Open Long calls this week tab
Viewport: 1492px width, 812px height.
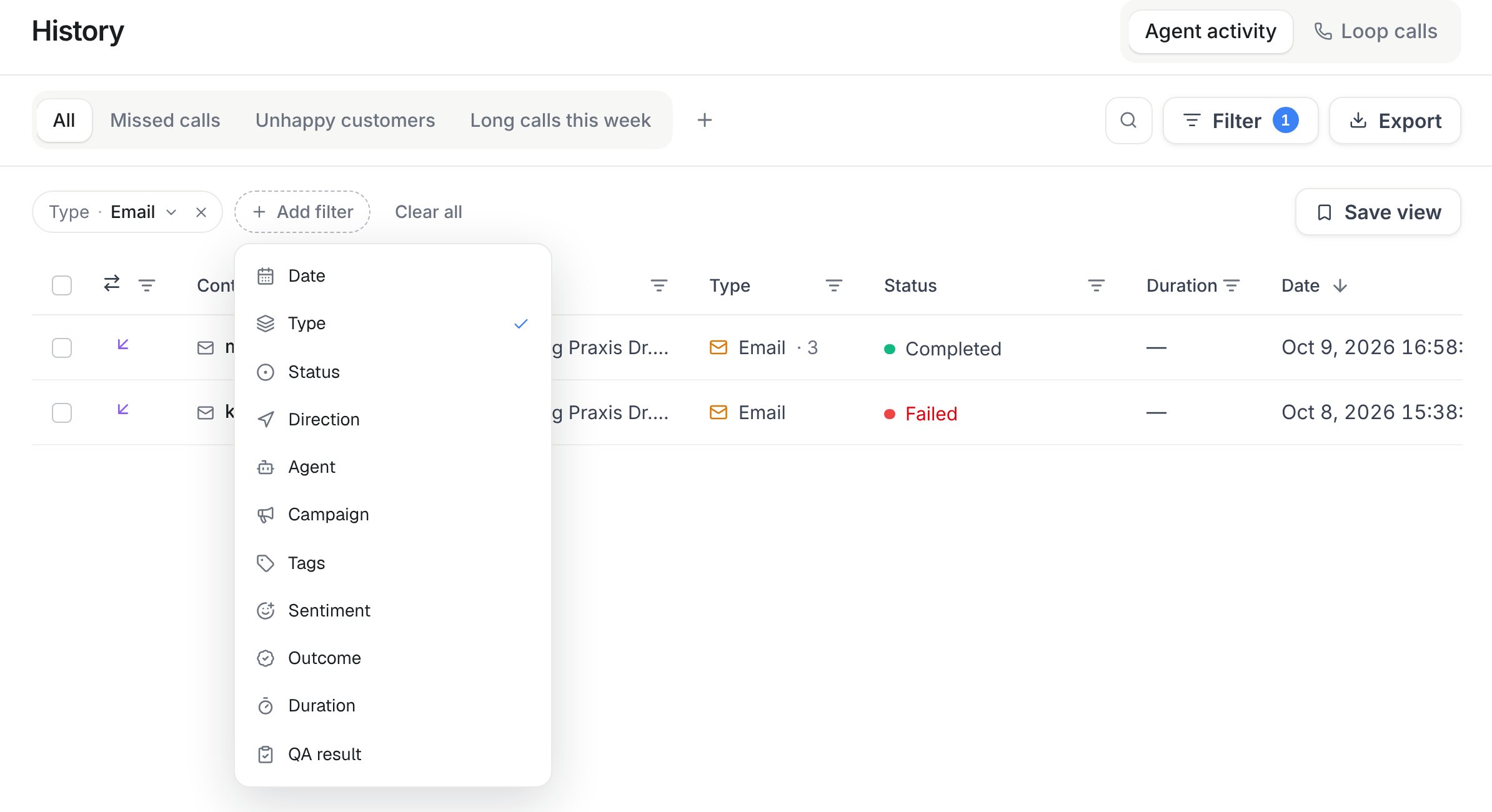pos(560,120)
